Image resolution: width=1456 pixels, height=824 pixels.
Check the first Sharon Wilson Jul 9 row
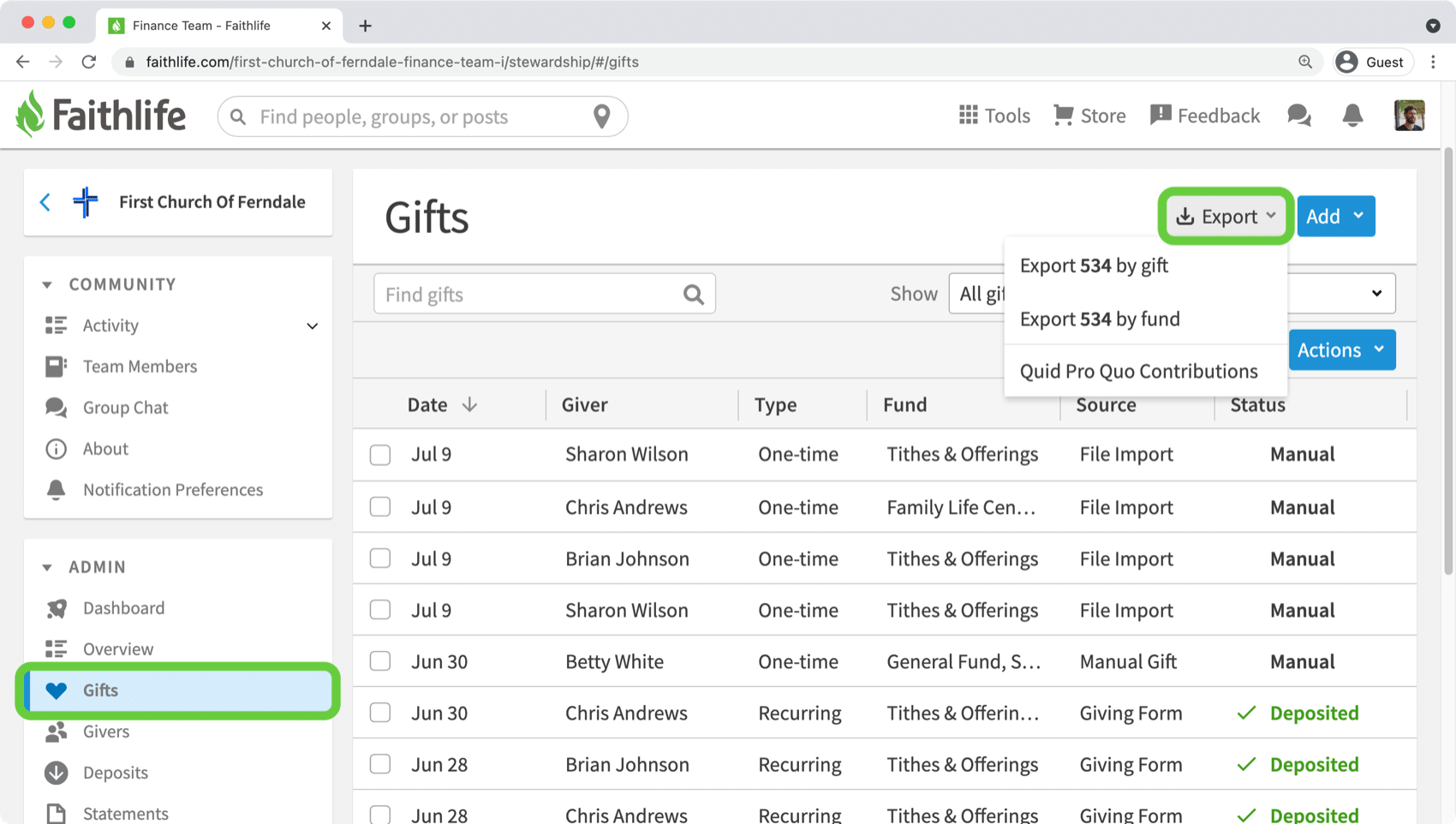pyautogui.click(x=380, y=455)
